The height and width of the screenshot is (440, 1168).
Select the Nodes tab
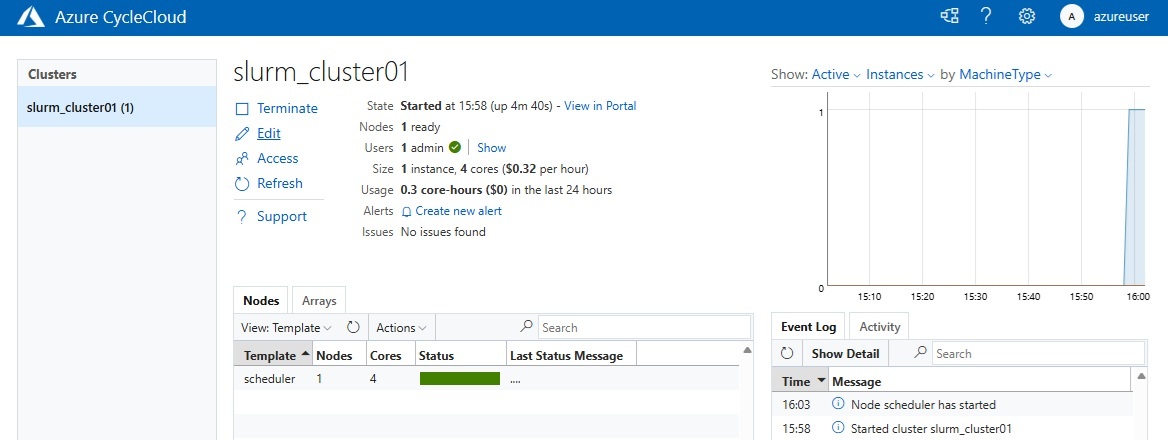click(261, 301)
